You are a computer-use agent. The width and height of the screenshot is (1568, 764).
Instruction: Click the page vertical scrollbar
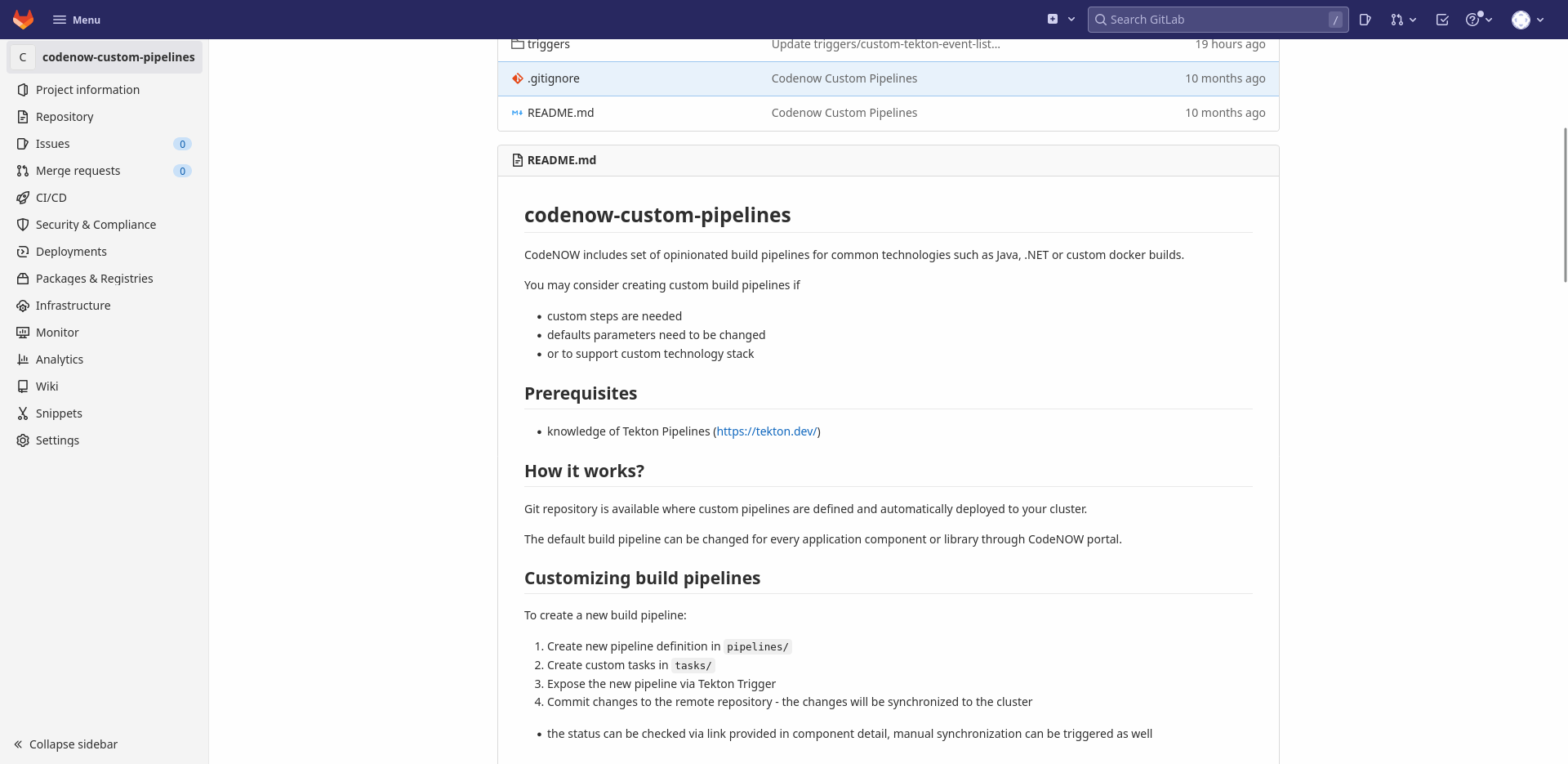(1565, 204)
